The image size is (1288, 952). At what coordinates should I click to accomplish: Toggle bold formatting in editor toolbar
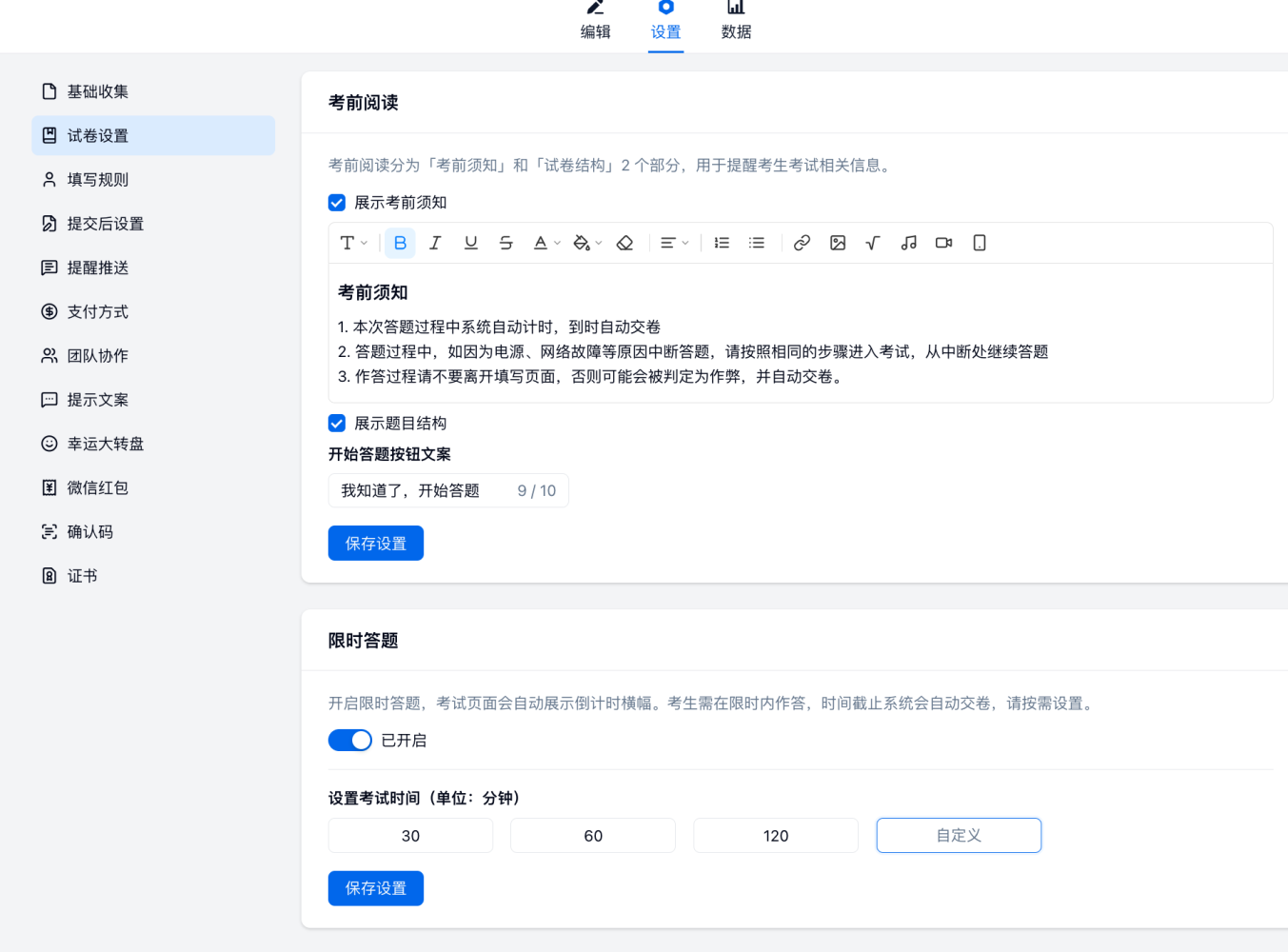click(400, 243)
